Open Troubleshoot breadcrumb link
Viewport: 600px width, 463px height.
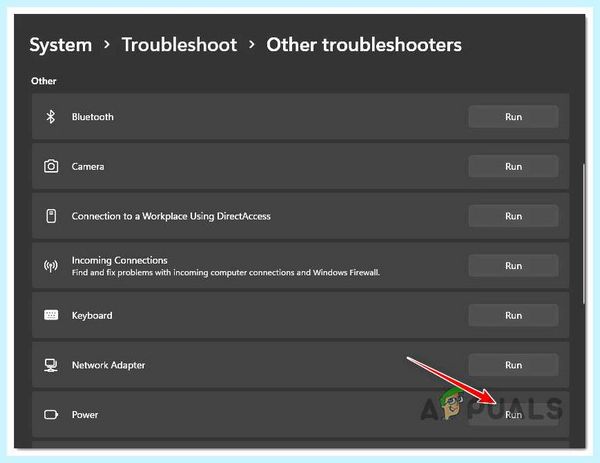(179, 45)
